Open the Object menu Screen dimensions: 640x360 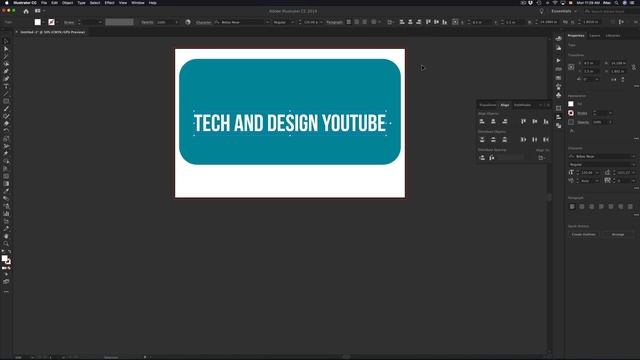67,3
